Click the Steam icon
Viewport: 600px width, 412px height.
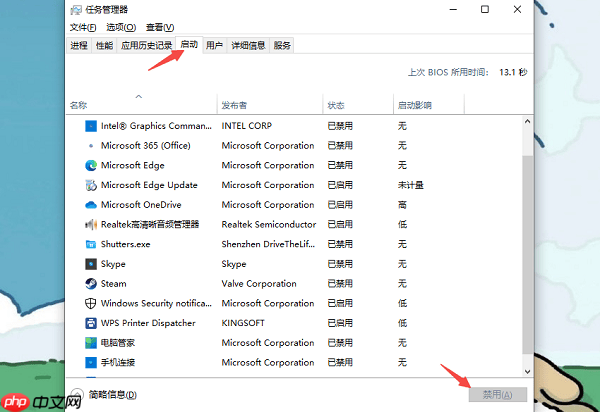(x=91, y=284)
